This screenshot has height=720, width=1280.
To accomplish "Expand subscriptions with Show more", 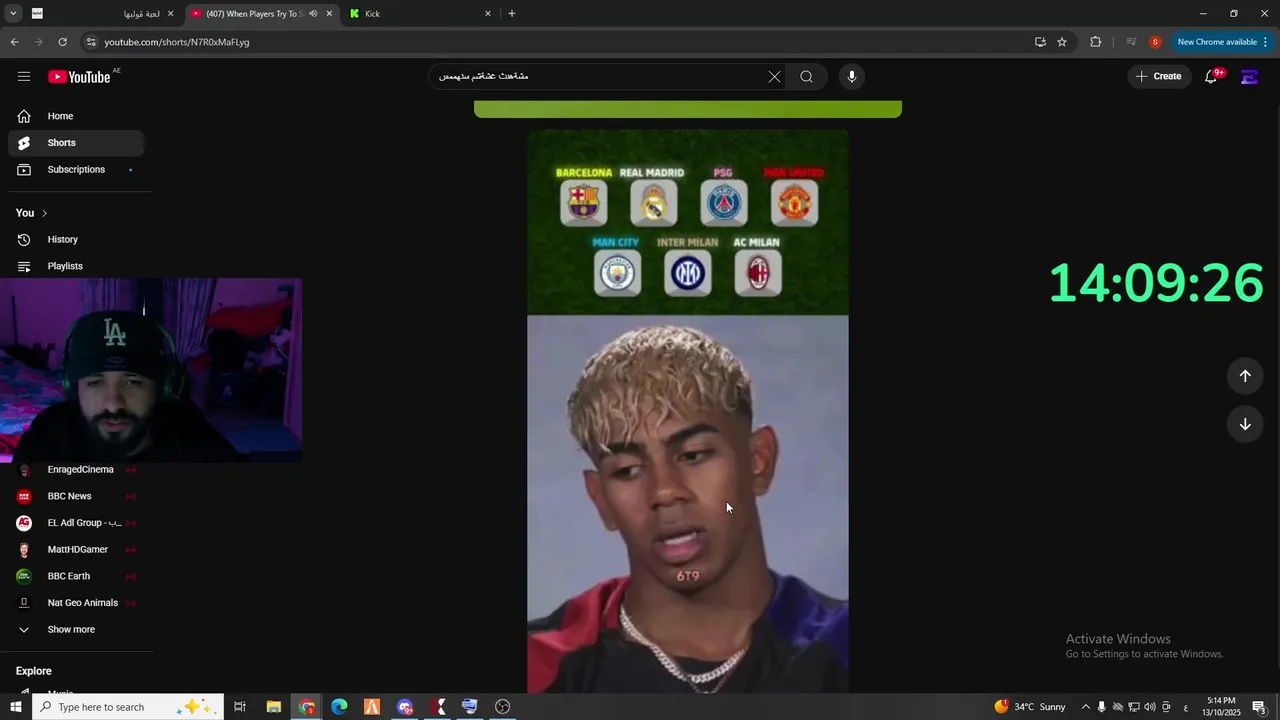I will coord(70,630).
